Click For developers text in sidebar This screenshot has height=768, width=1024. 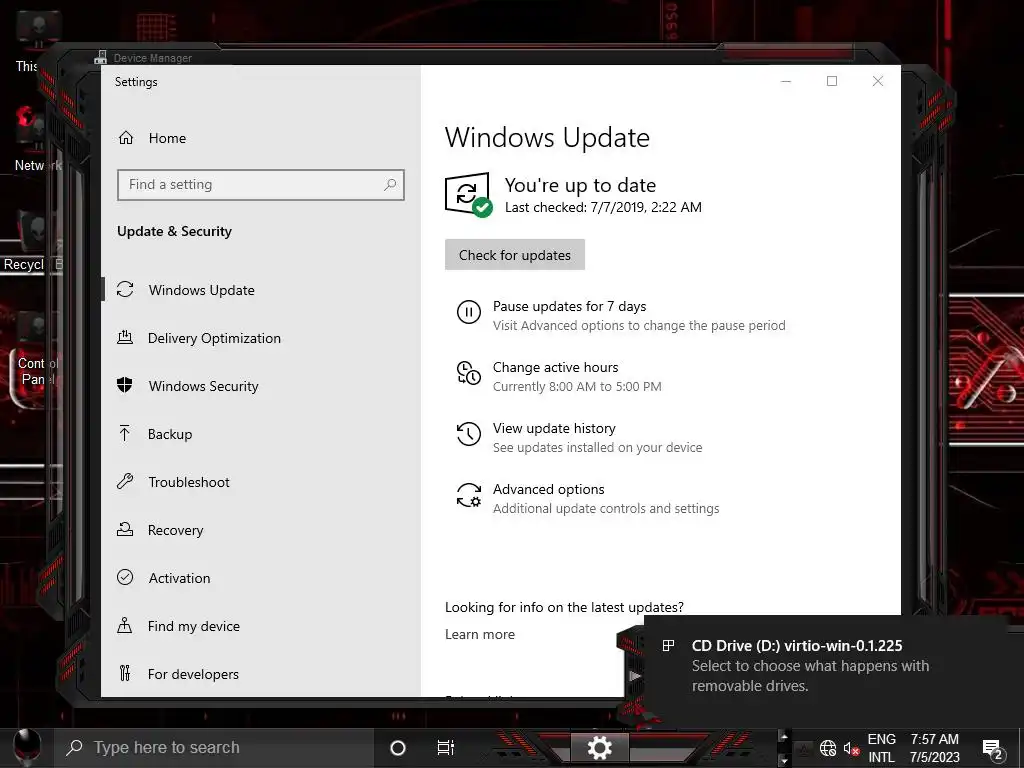click(x=193, y=674)
